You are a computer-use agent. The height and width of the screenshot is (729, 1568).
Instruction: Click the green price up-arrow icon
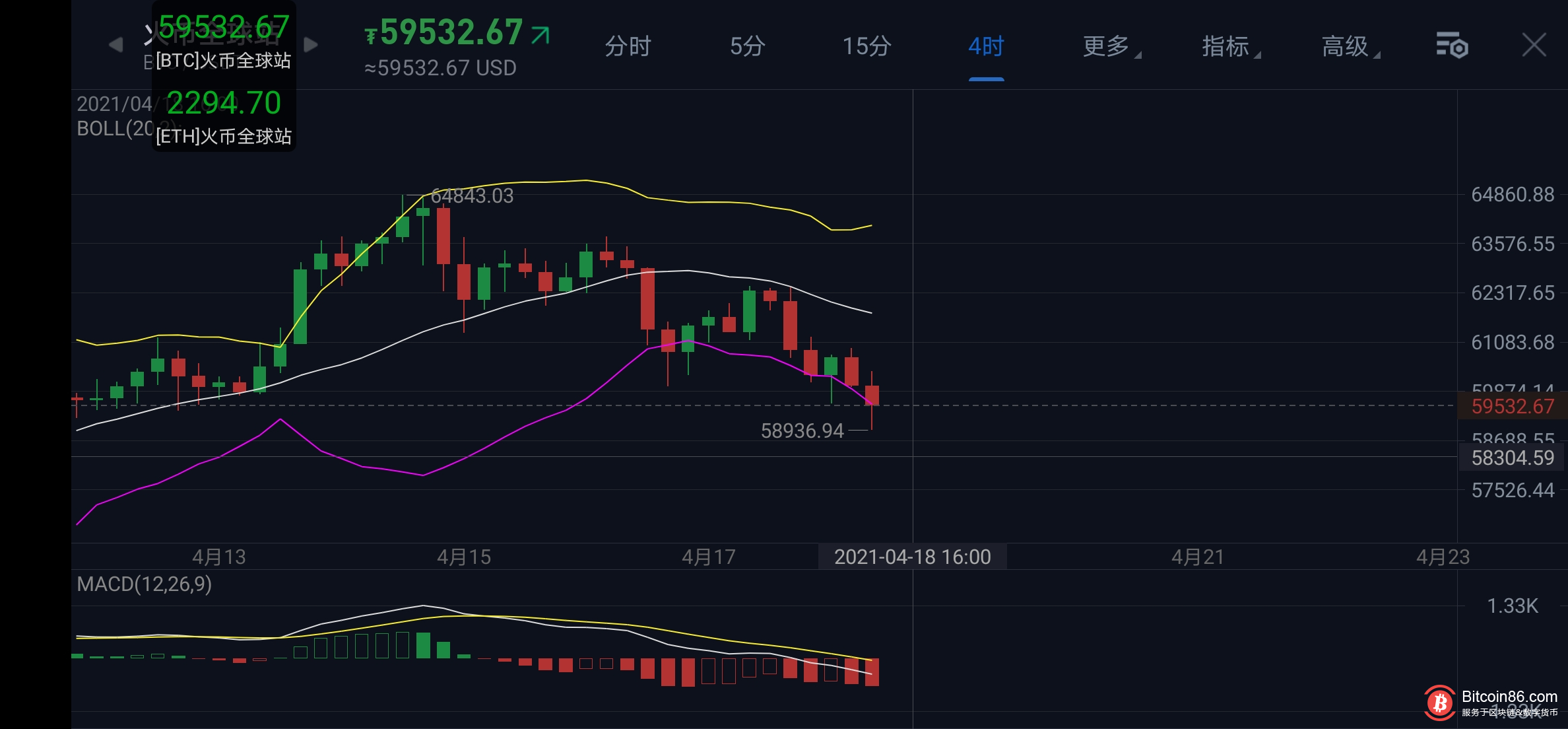pyautogui.click(x=540, y=35)
